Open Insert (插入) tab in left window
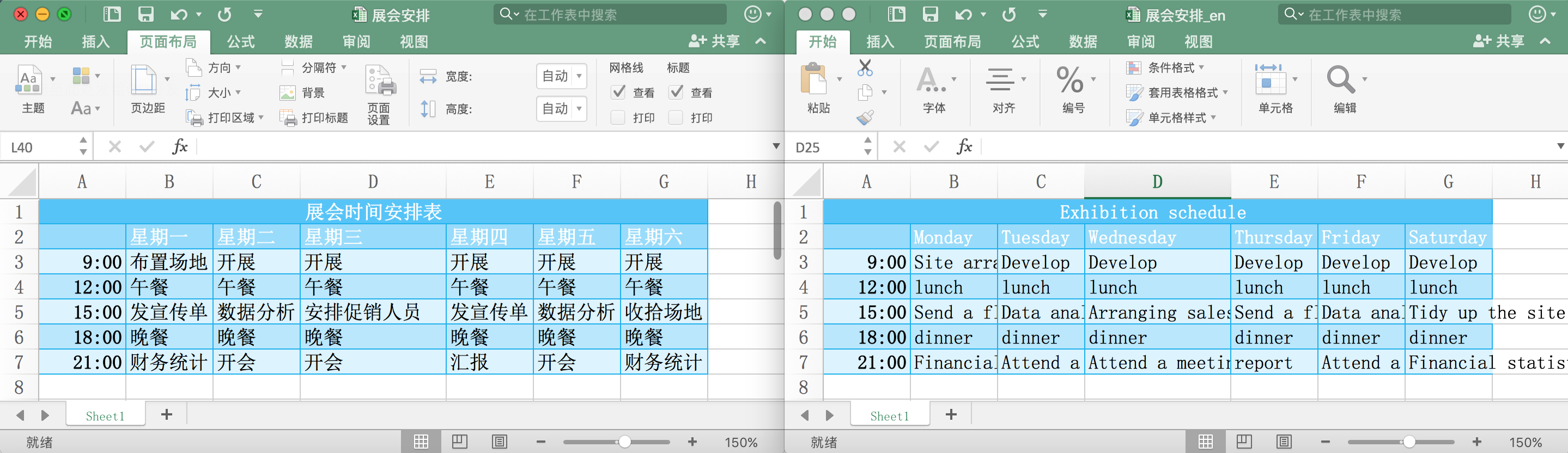 click(x=95, y=41)
